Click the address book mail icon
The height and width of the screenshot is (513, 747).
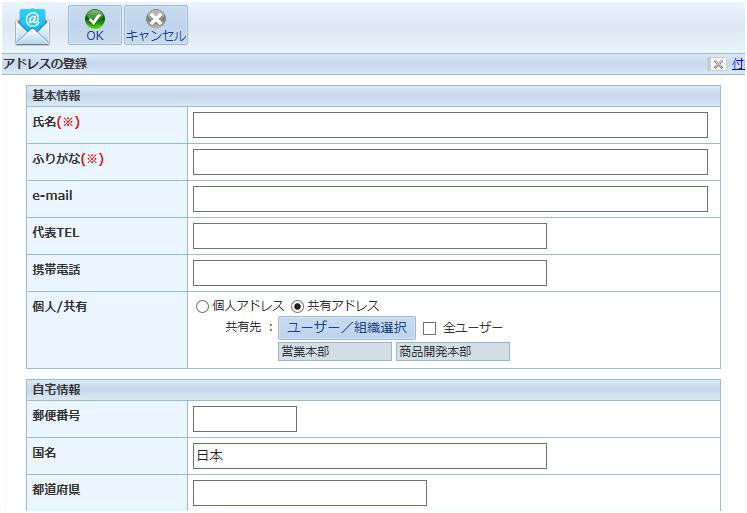[x=32, y=26]
